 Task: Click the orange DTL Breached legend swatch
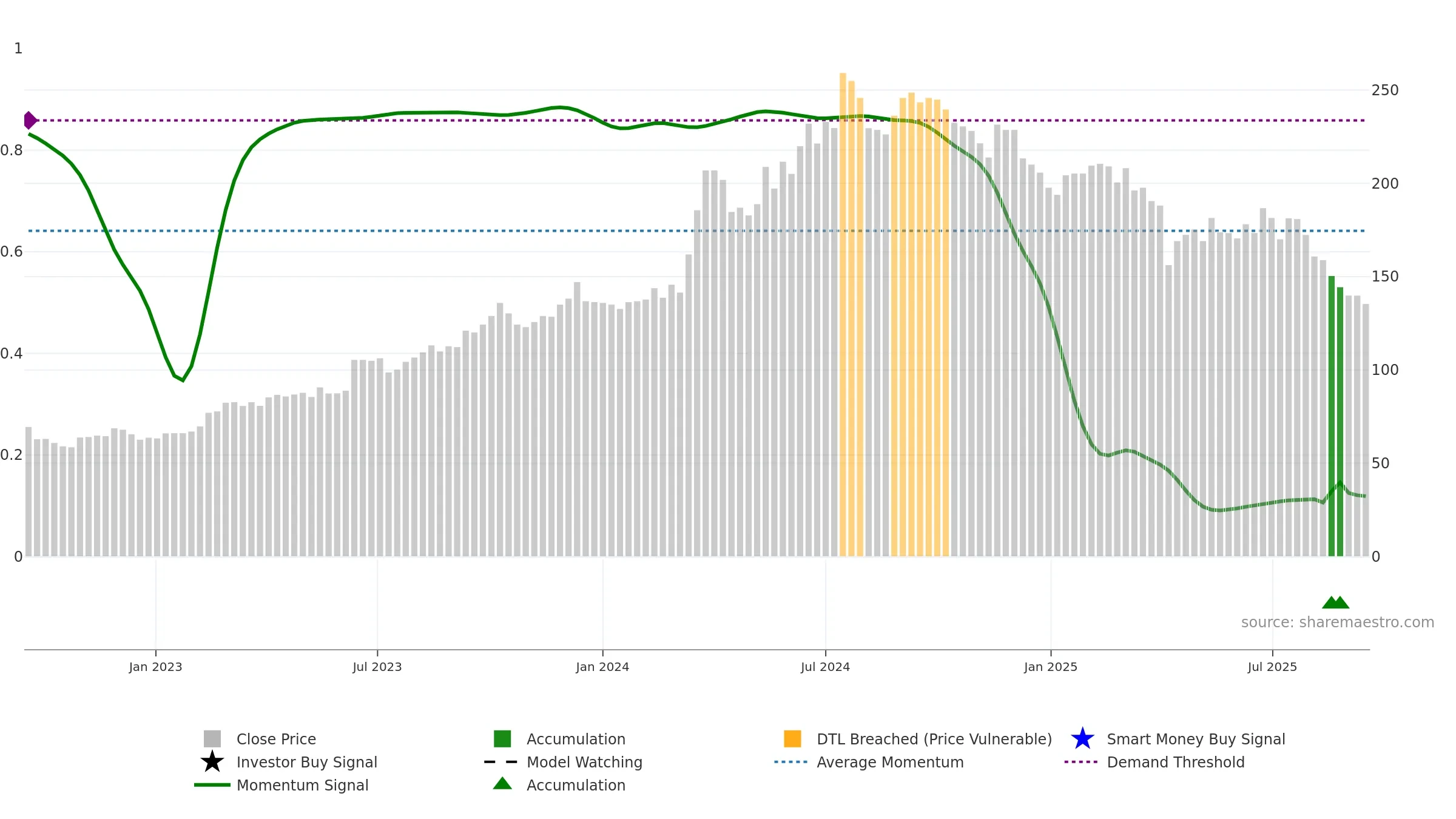(792, 739)
